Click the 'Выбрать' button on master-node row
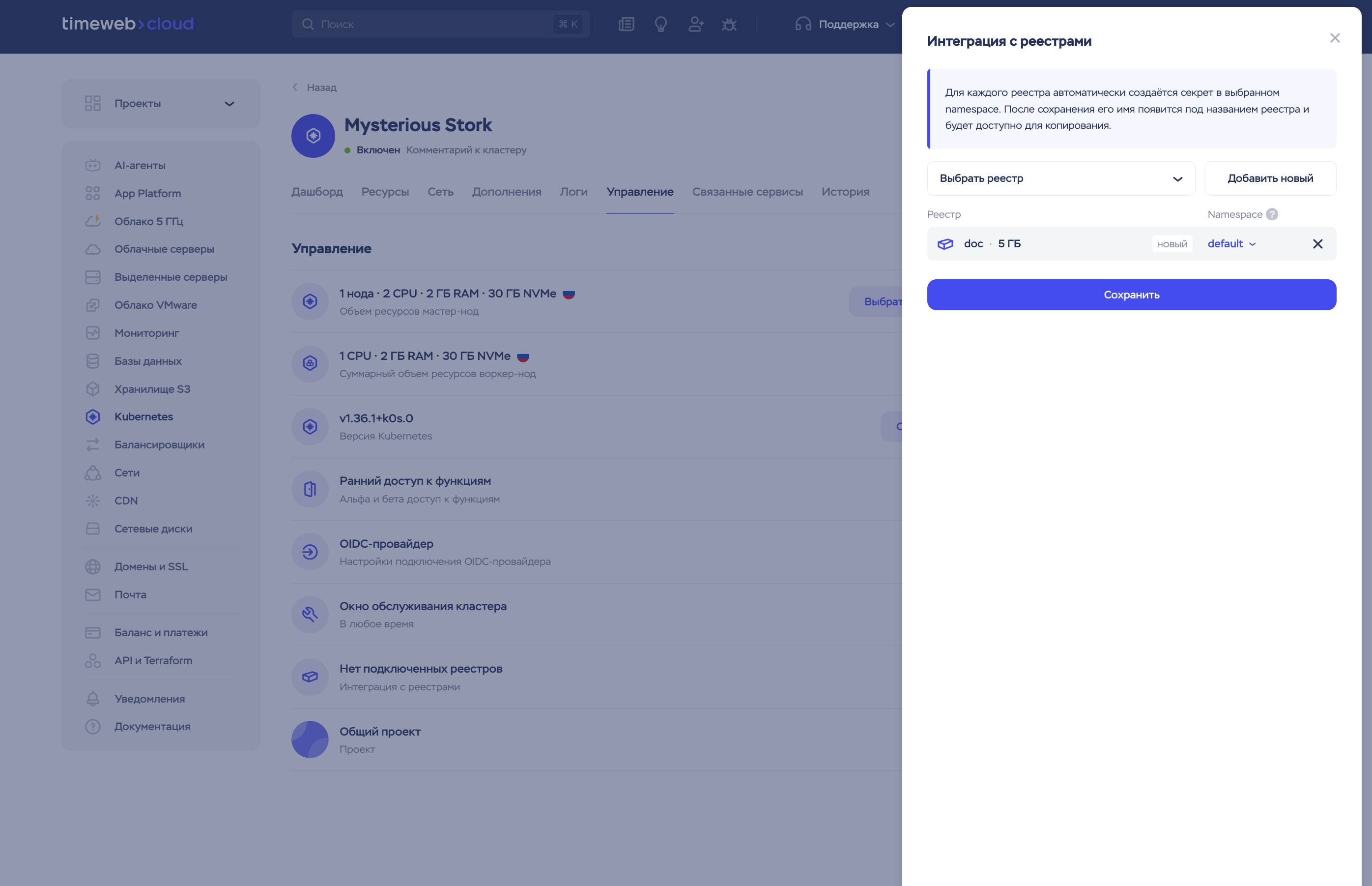This screenshot has height=886, width=1372. pos(876,301)
